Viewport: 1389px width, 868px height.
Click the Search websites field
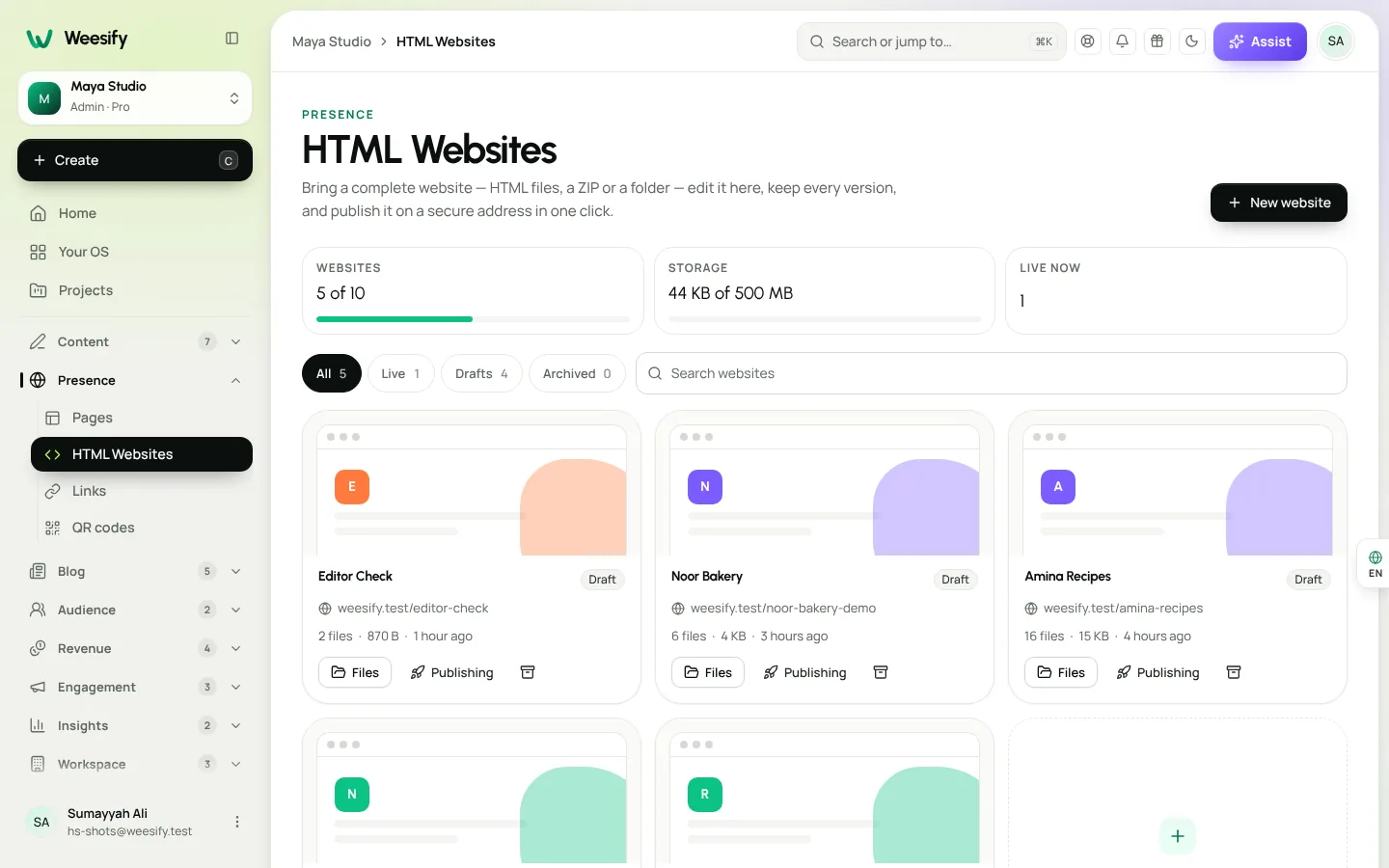pyautogui.click(x=992, y=373)
